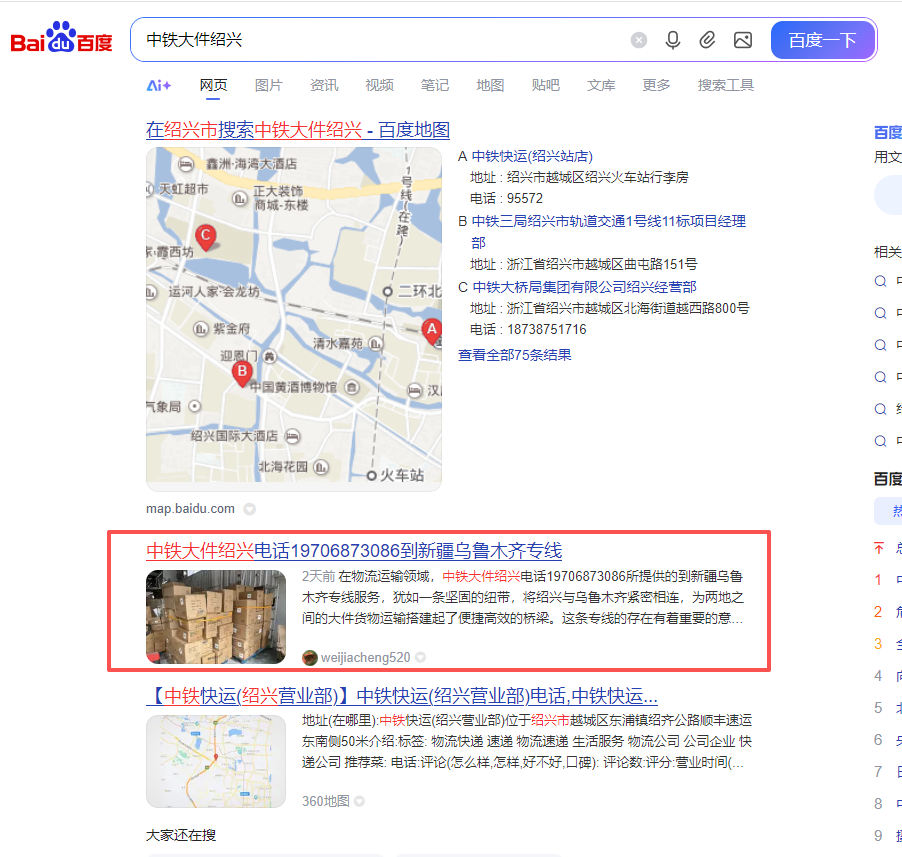Open the AI+ assistant tab
This screenshot has width=902, height=857.
point(159,85)
